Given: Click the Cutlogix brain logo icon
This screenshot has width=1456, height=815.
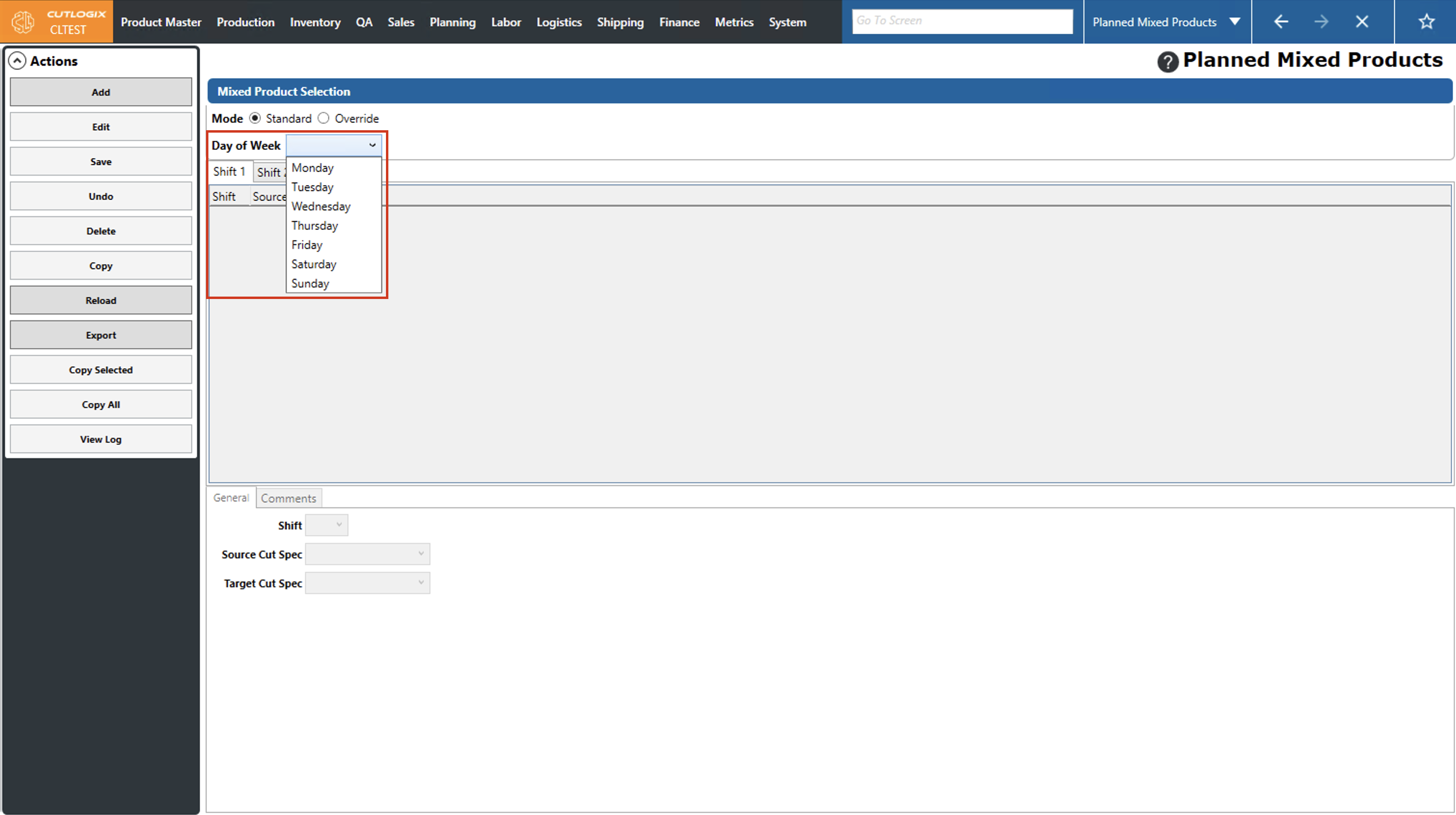Looking at the screenshot, I should (23, 22).
